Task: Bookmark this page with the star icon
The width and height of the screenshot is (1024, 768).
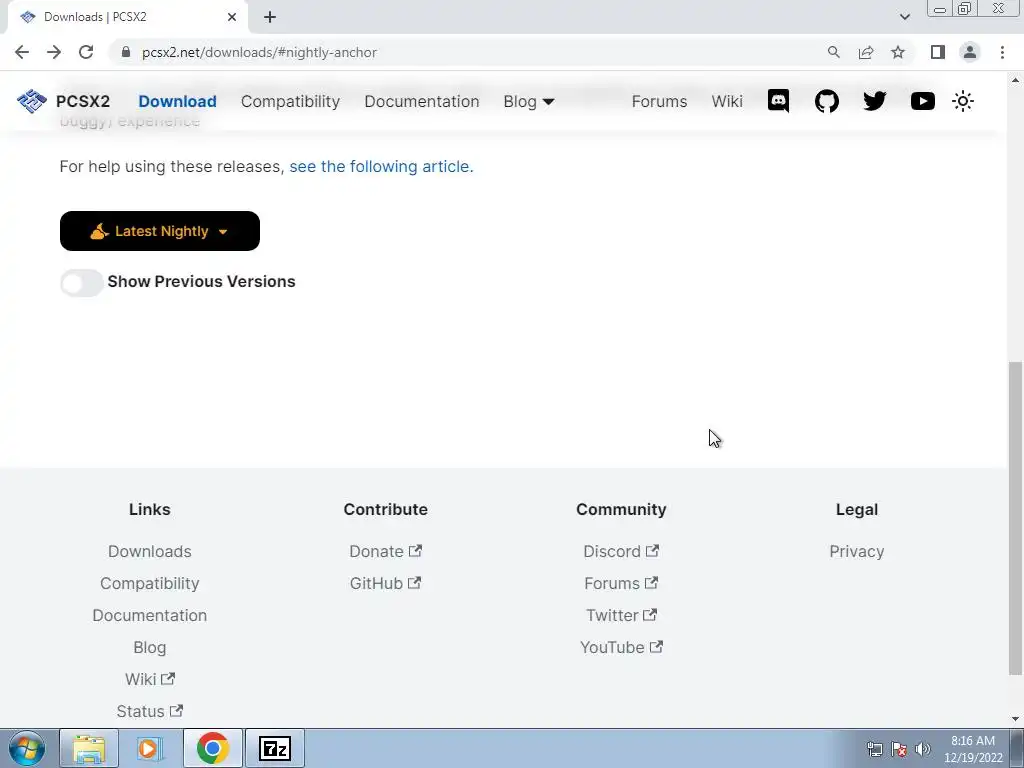Action: [x=898, y=52]
